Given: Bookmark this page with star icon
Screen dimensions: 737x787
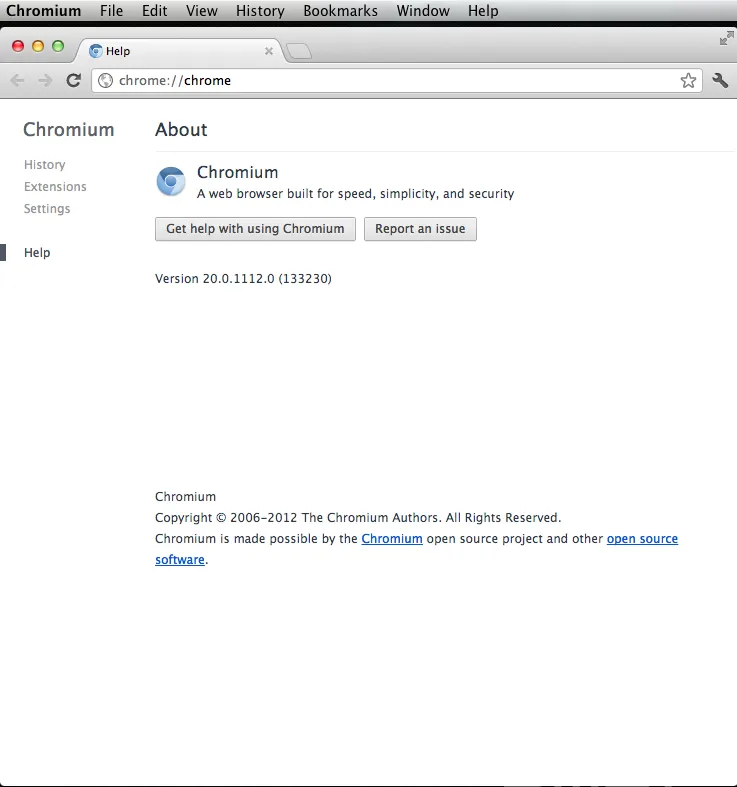Looking at the screenshot, I should coord(688,81).
